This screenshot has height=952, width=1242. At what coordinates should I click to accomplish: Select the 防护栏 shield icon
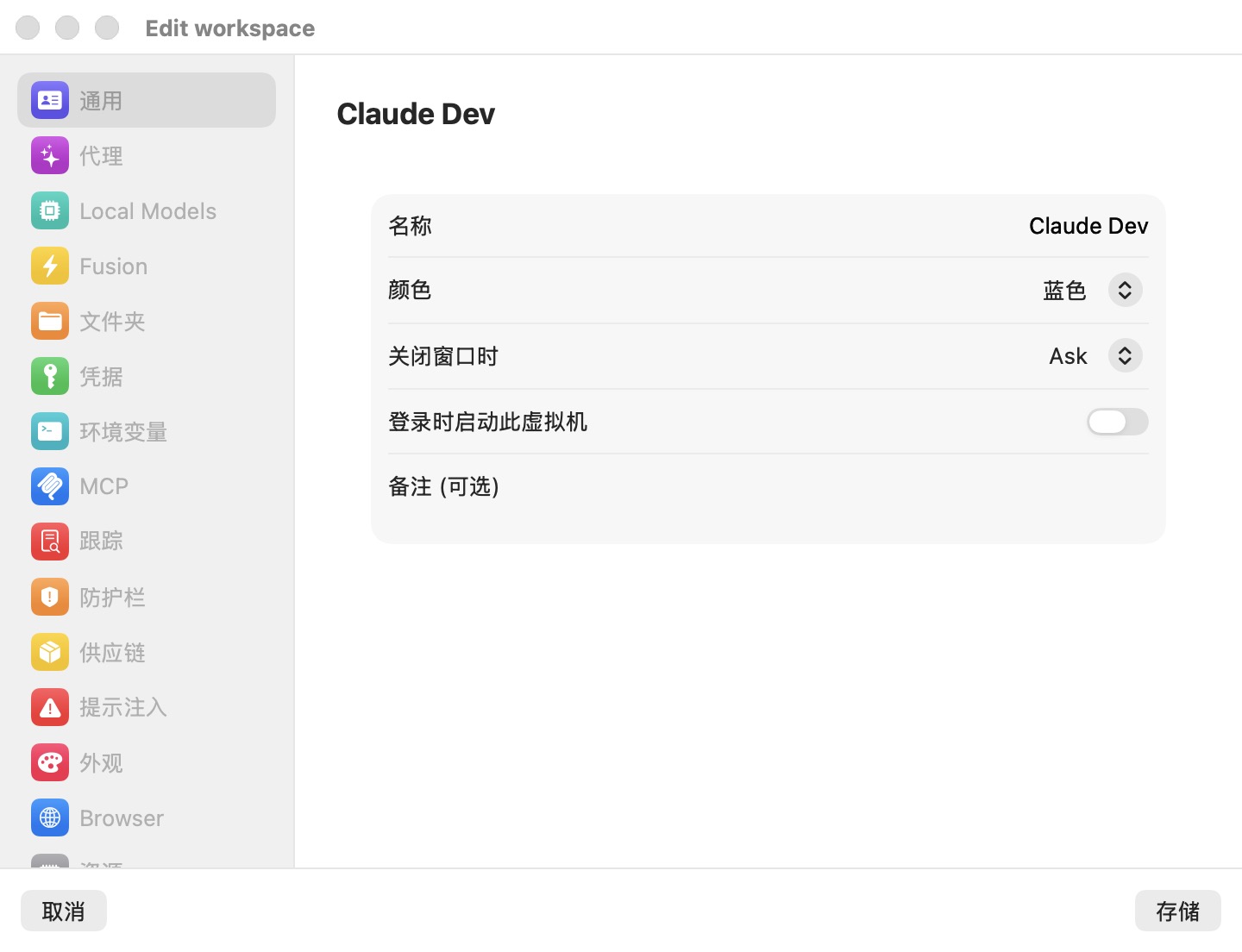click(50, 597)
